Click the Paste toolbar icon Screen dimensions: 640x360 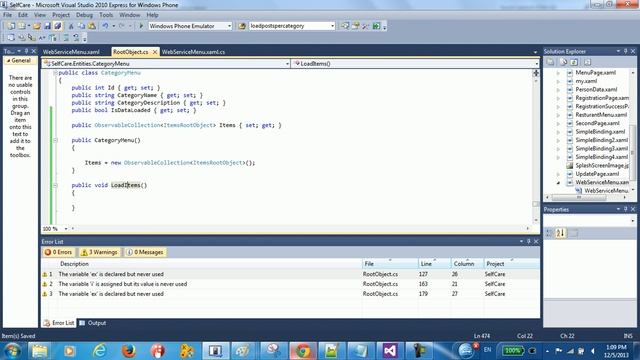click(92, 26)
